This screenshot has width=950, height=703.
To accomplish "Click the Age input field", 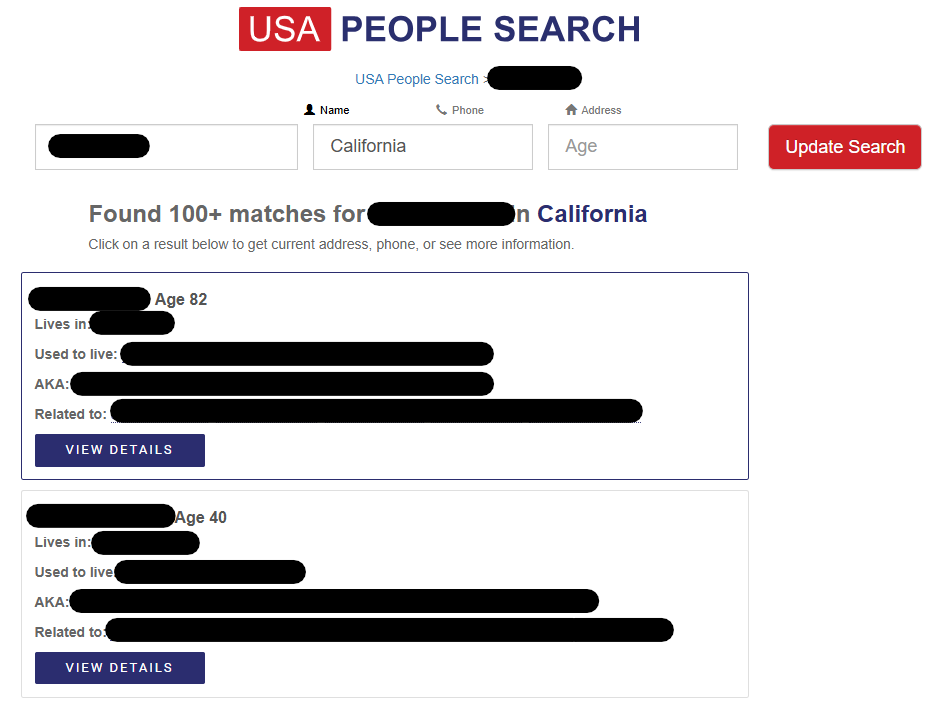I will 642,146.
